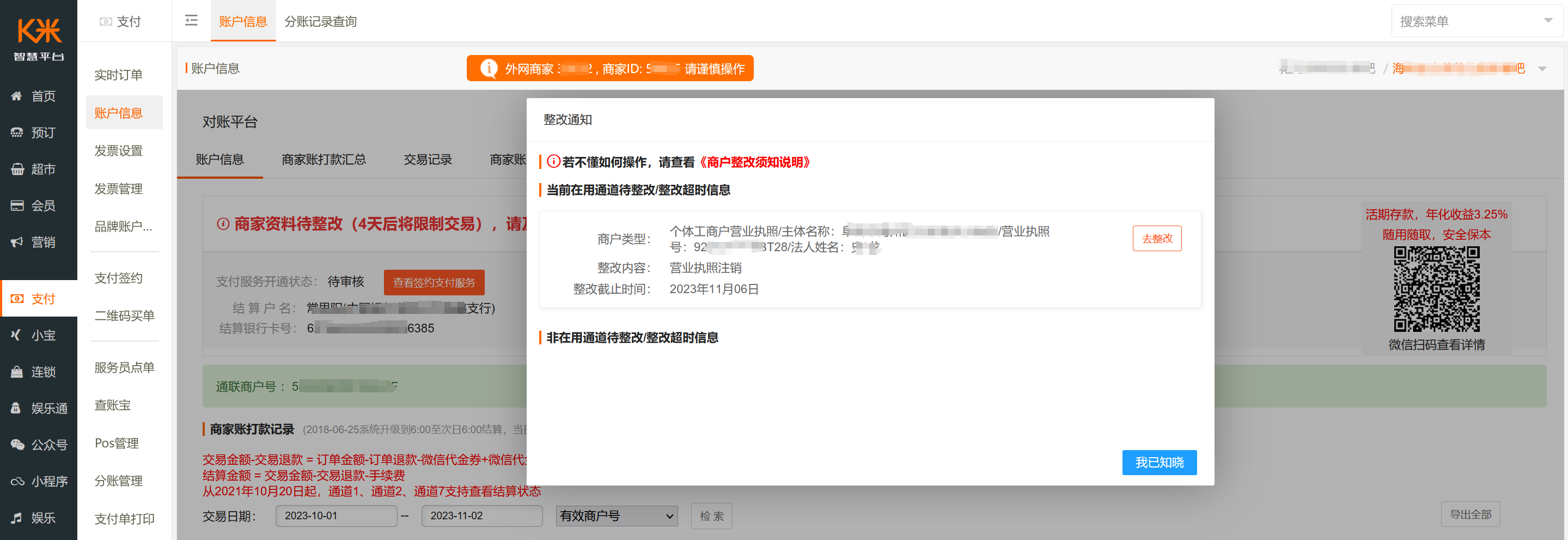Click the 小程序 mini-program icon
This screenshot has width=1568, height=540.
(x=17, y=481)
